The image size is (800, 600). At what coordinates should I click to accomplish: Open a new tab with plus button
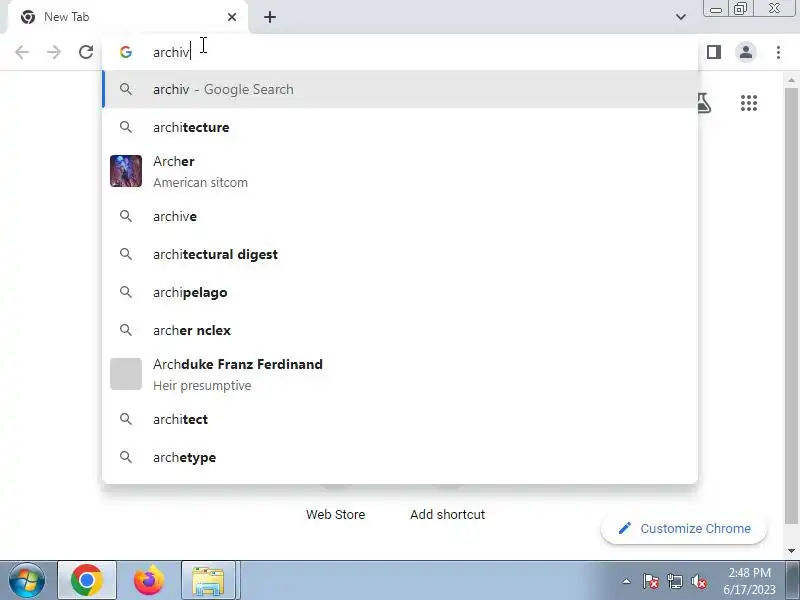[x=270, y=17]
